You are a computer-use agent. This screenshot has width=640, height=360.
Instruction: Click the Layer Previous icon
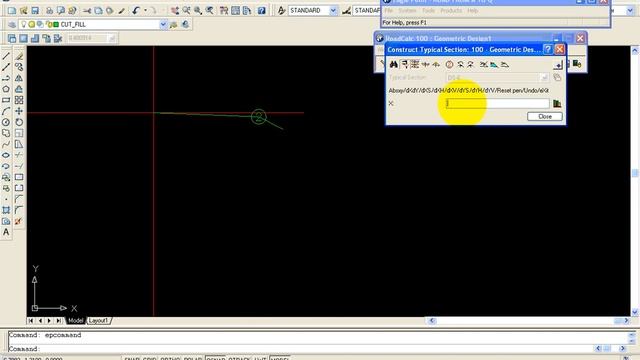pos(185,24)
